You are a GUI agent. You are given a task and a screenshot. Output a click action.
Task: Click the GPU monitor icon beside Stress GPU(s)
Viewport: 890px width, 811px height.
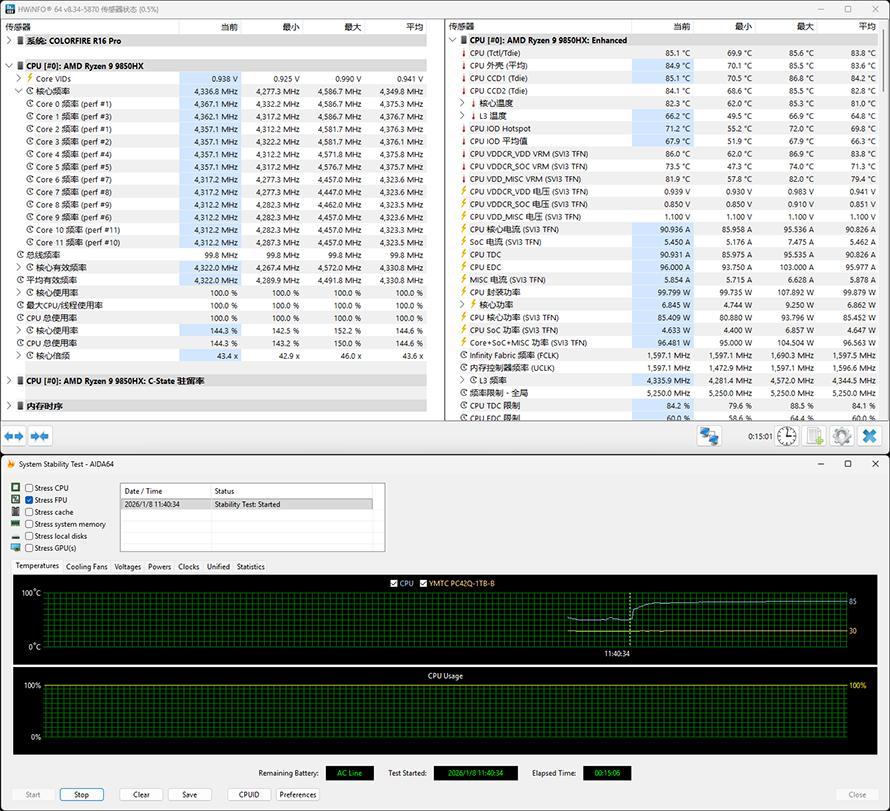point(15,548)
